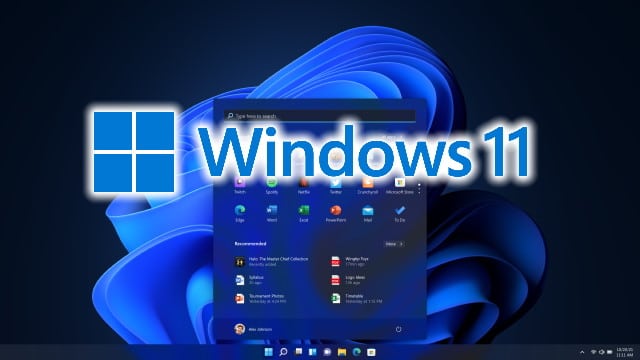Open Chat from the taskbar
Viewport: 640px width, 360px height.
(327, 352)
